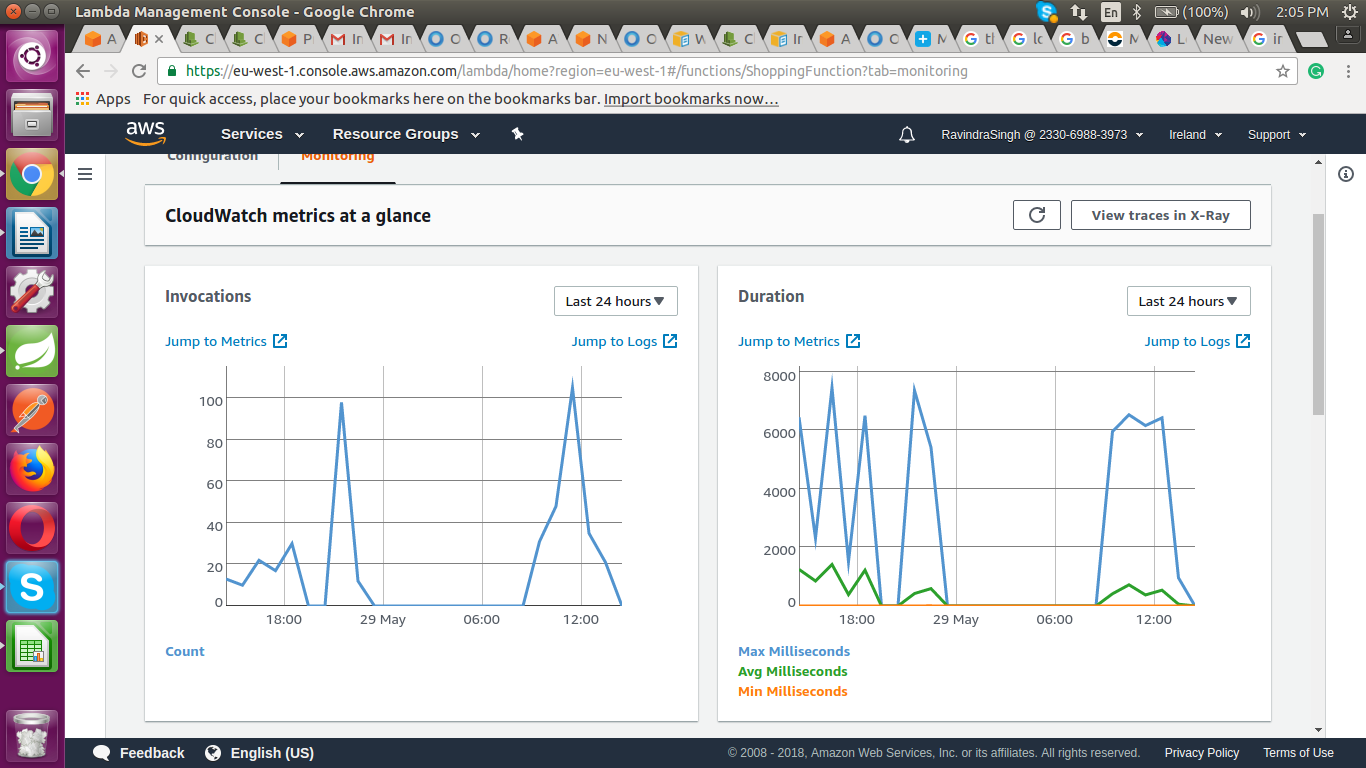Open Ubuntu dash search launcher
Screen dimensions: 1366x768
[x=32, y=55]
